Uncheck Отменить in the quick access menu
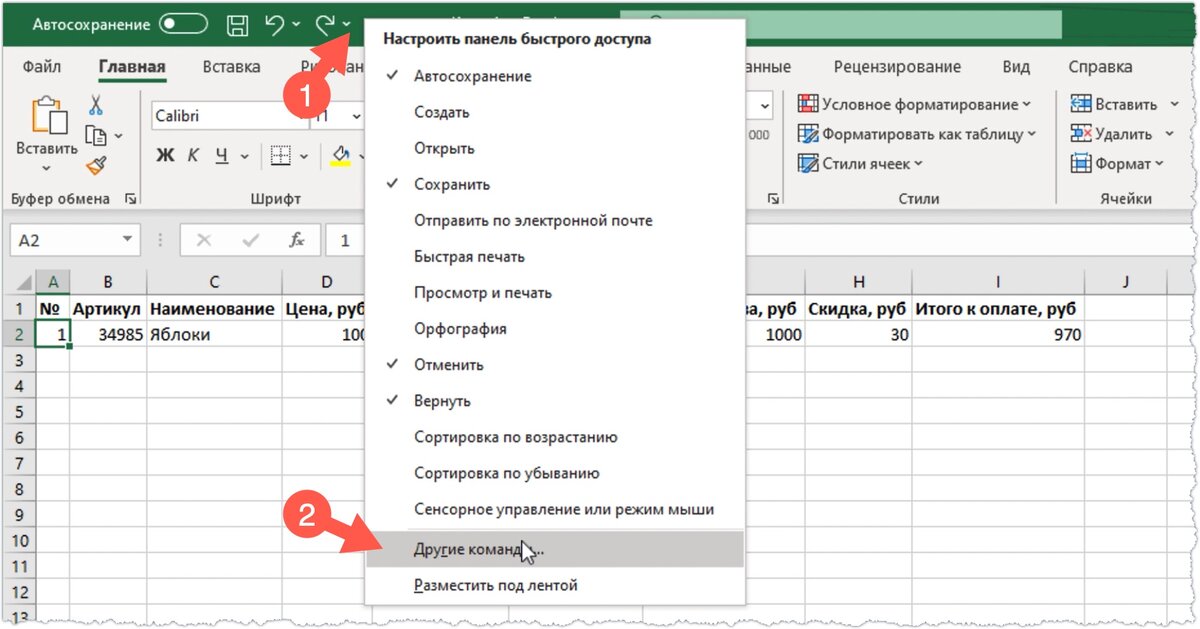The height and width of the screenshot is (629, 1200). tap(555, 365)
